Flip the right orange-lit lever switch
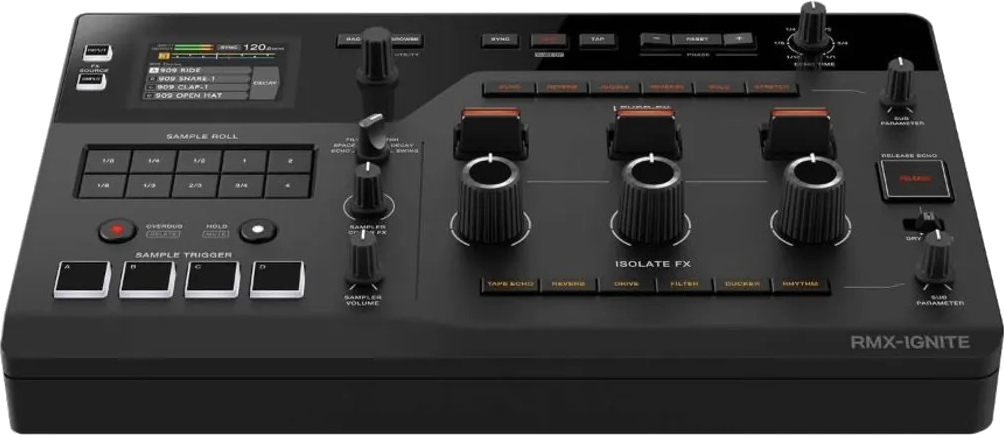Image resolution: width=1004 pixels, height=435 pixels. tap(798, 131)
